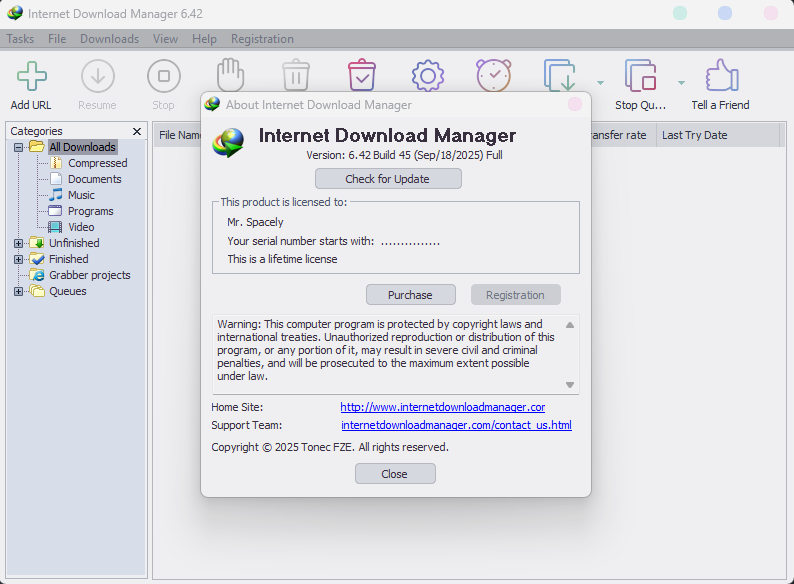Expand the Queues tree node

(19, 291)
